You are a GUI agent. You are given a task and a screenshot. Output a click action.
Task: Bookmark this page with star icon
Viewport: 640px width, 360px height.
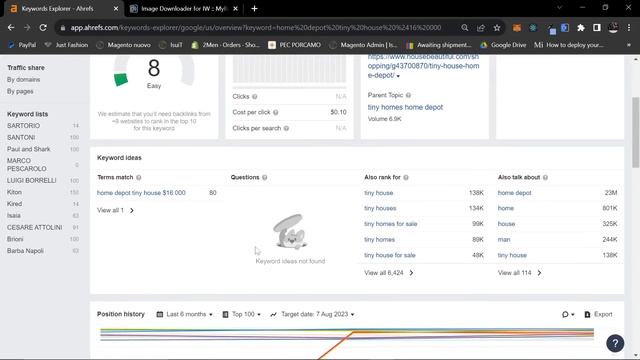tap(497, 28)
